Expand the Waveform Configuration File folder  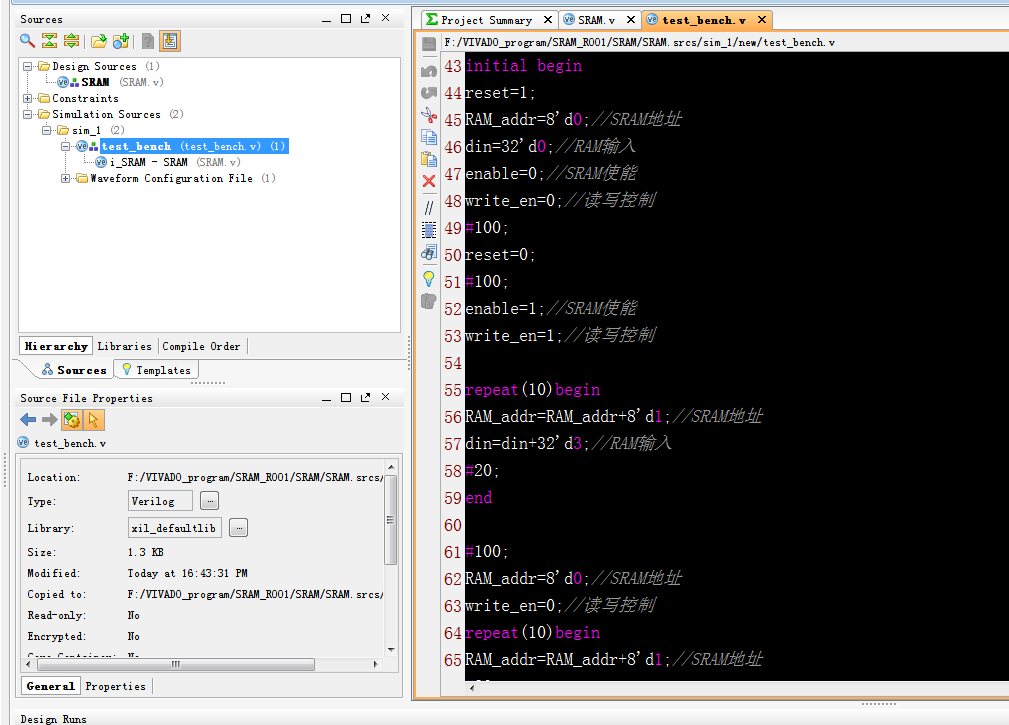tap(66, 178)
